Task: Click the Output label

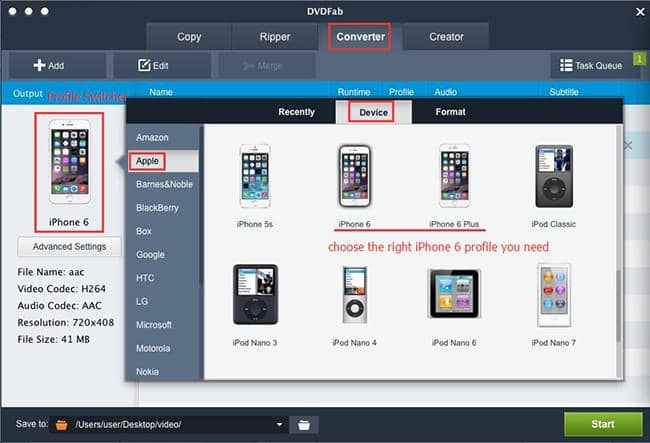Action: pos(28,94)
